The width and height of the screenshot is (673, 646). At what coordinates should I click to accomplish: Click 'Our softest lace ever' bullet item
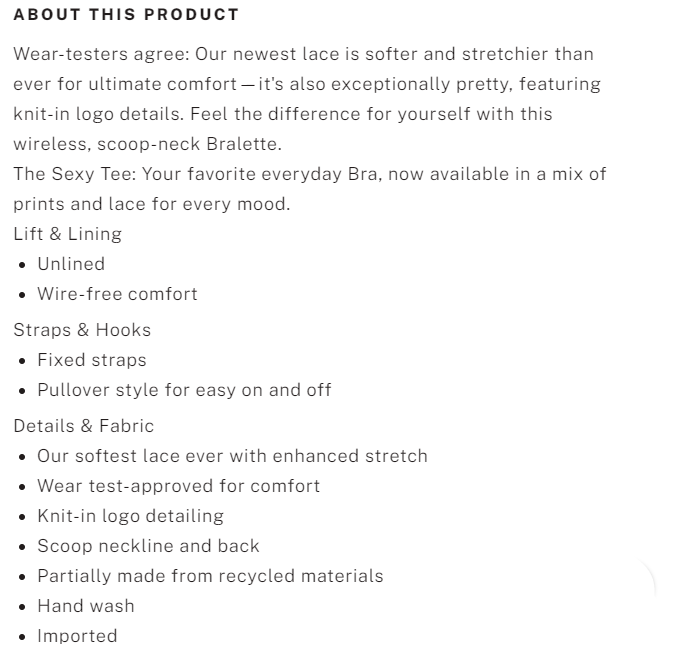[233, 456]
